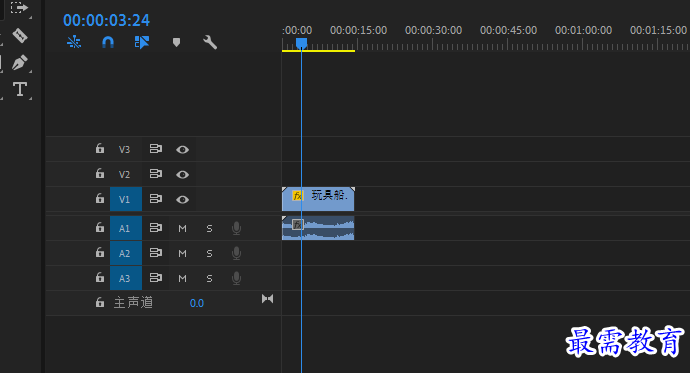690x373 pixels.
Task: Toggle Snap magnet in timeline
Action: 108,42
